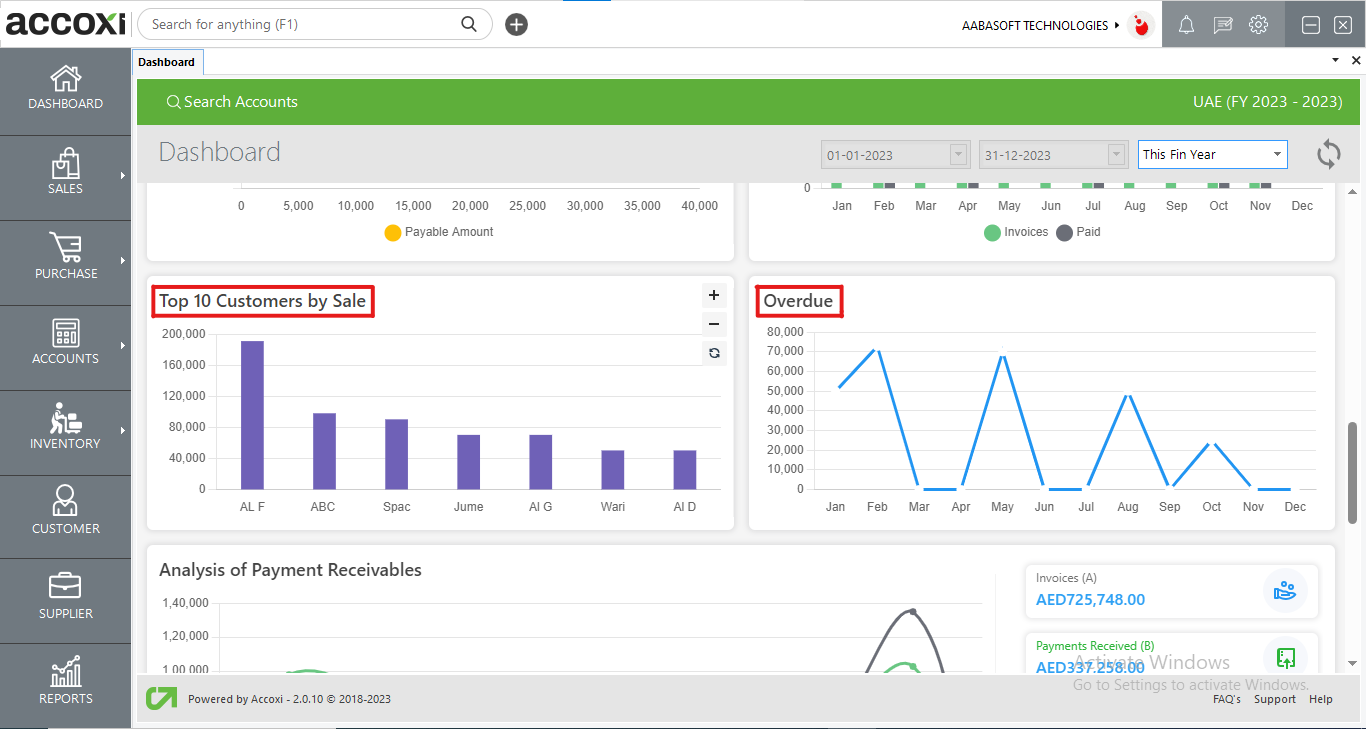The width and height of the screenshot is (1366, 729).
Task: Open the Sales menu in sidebar
Action: tap(65, 173)
